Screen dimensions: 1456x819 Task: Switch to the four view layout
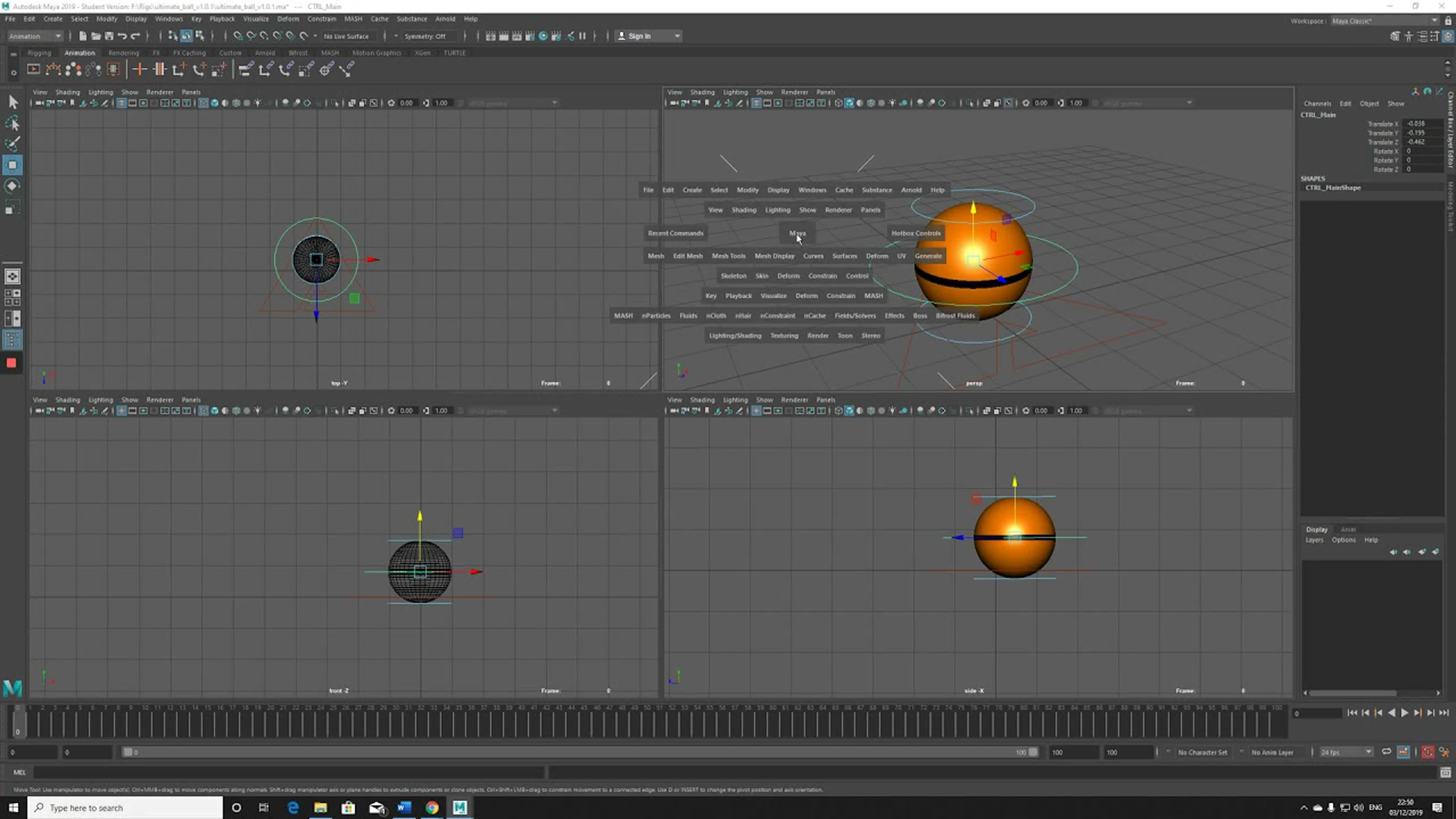click(x=12, y=297)
